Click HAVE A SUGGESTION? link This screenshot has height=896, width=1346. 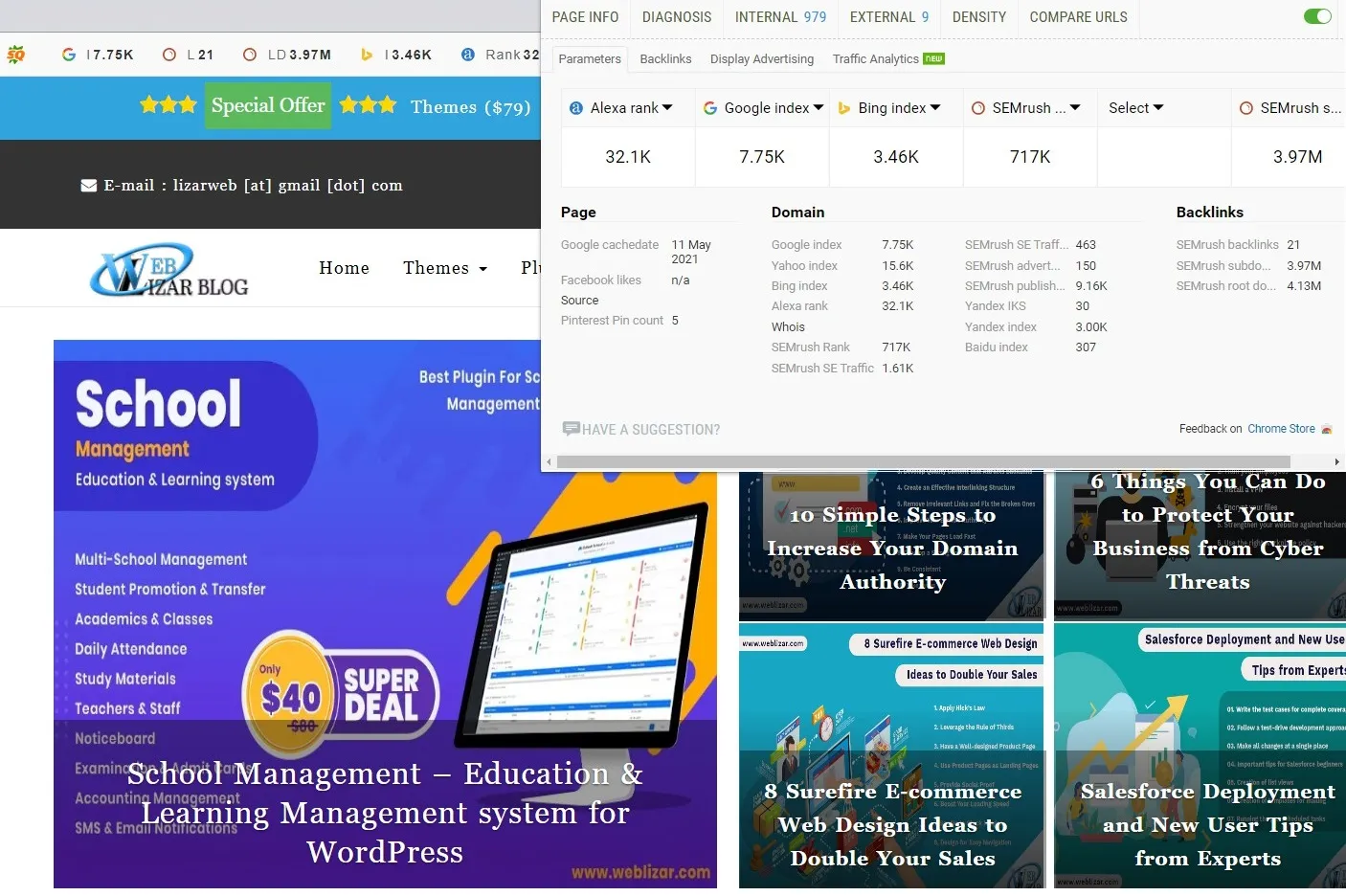[651, 430]
